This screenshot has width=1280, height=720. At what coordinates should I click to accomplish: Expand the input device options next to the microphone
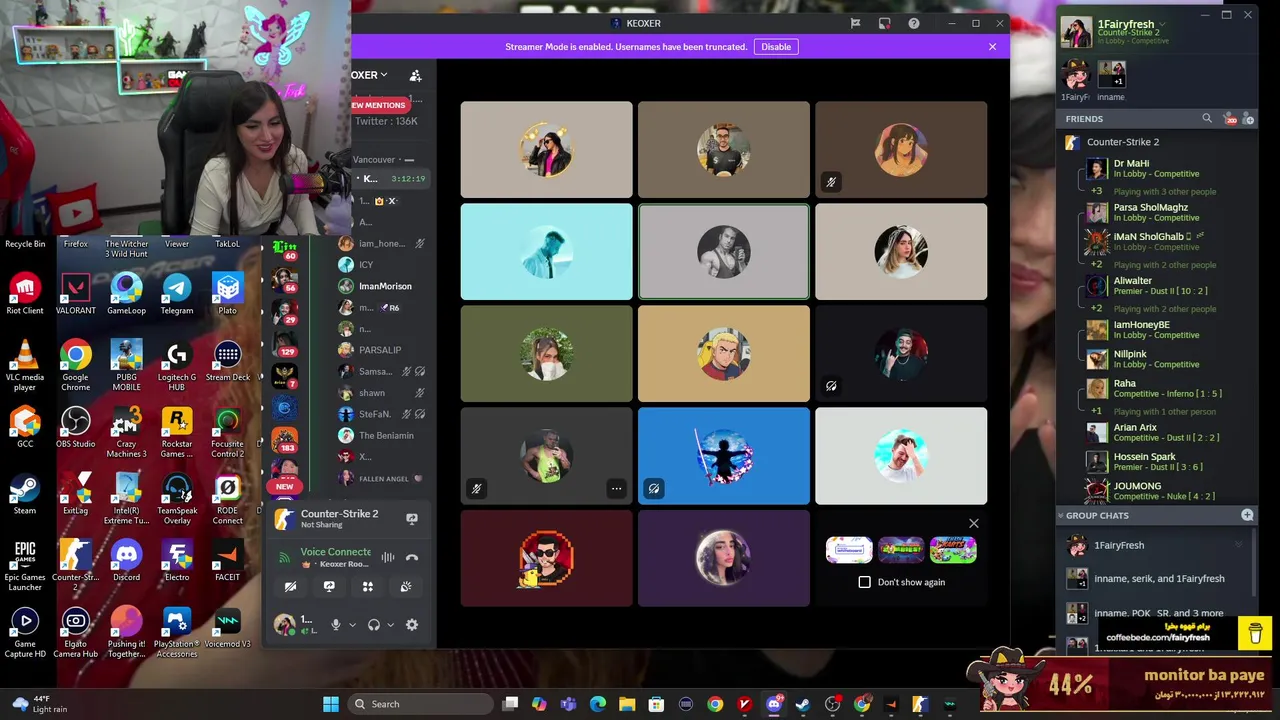352,625
